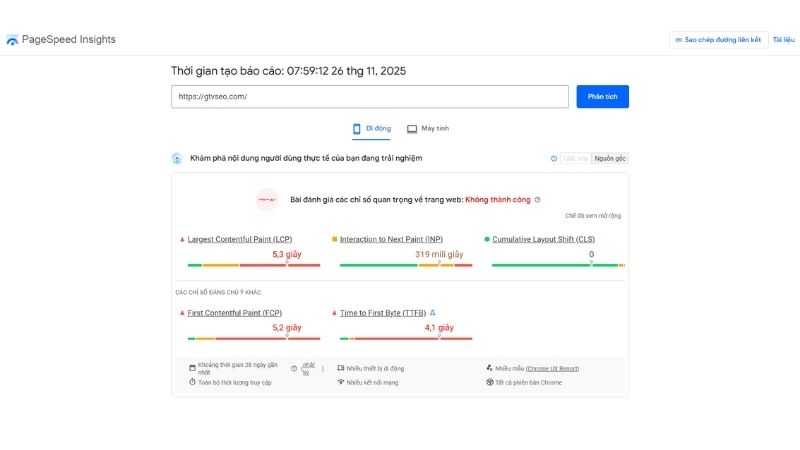800x450 pixels.
Task: Click the 319 mili giây INP value
Action: (439, 254)
